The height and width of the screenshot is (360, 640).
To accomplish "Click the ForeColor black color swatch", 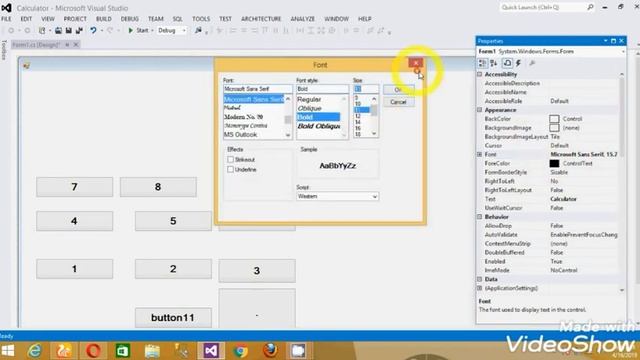I will pos(554,163).
